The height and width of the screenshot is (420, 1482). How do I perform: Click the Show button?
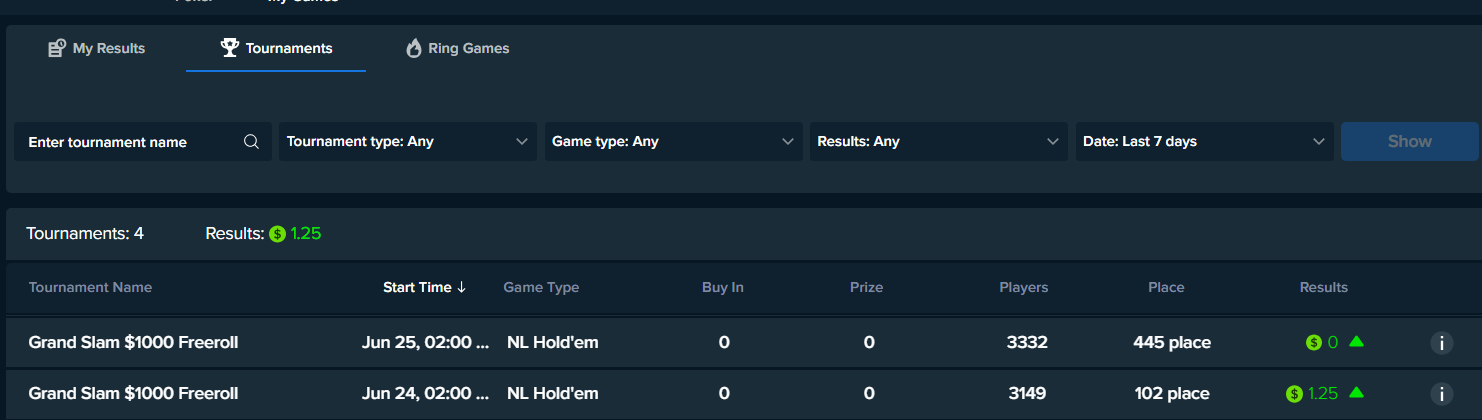pyautogui.click(x=1409, y=142)
